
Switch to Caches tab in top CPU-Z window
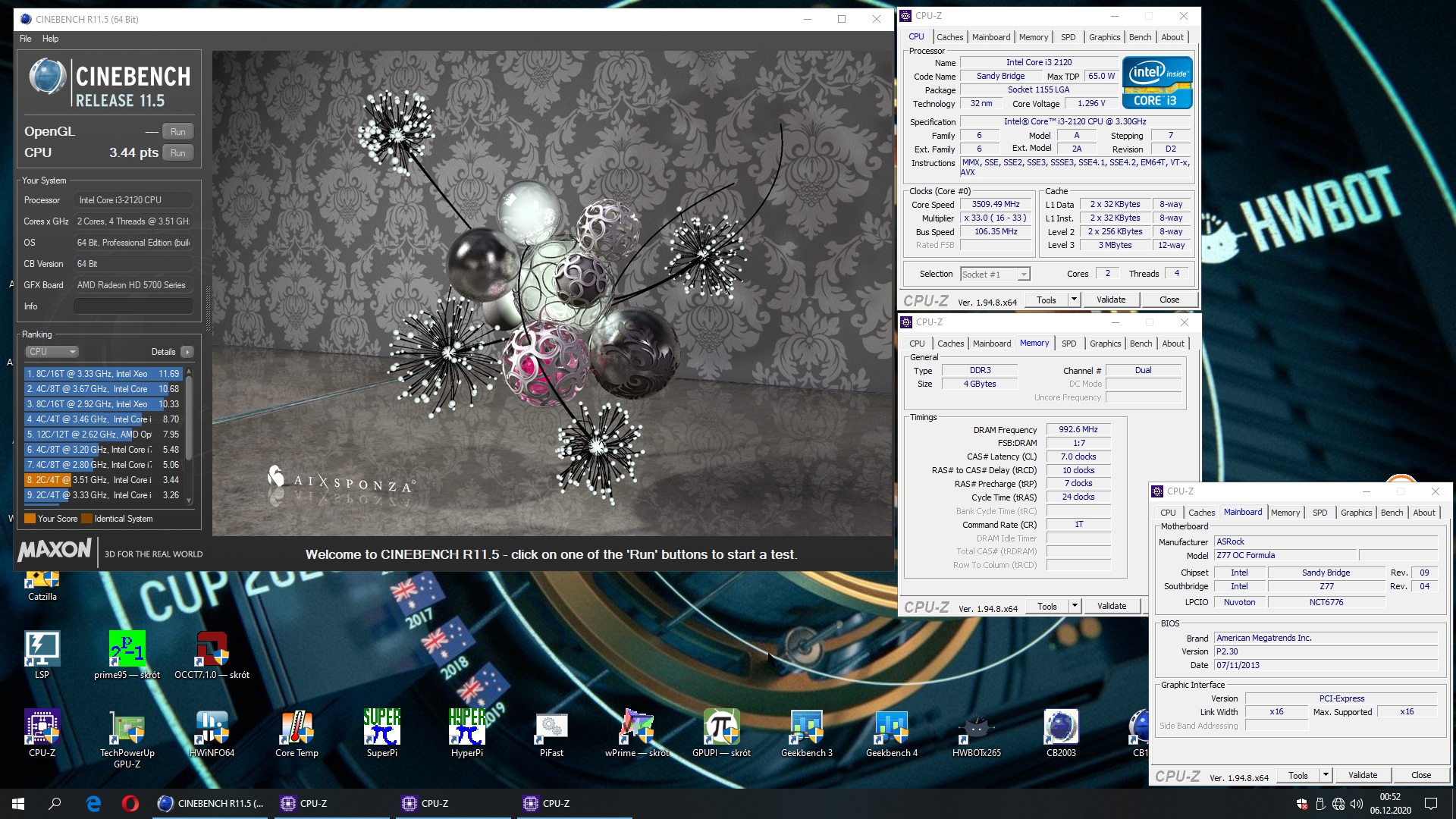949,37
